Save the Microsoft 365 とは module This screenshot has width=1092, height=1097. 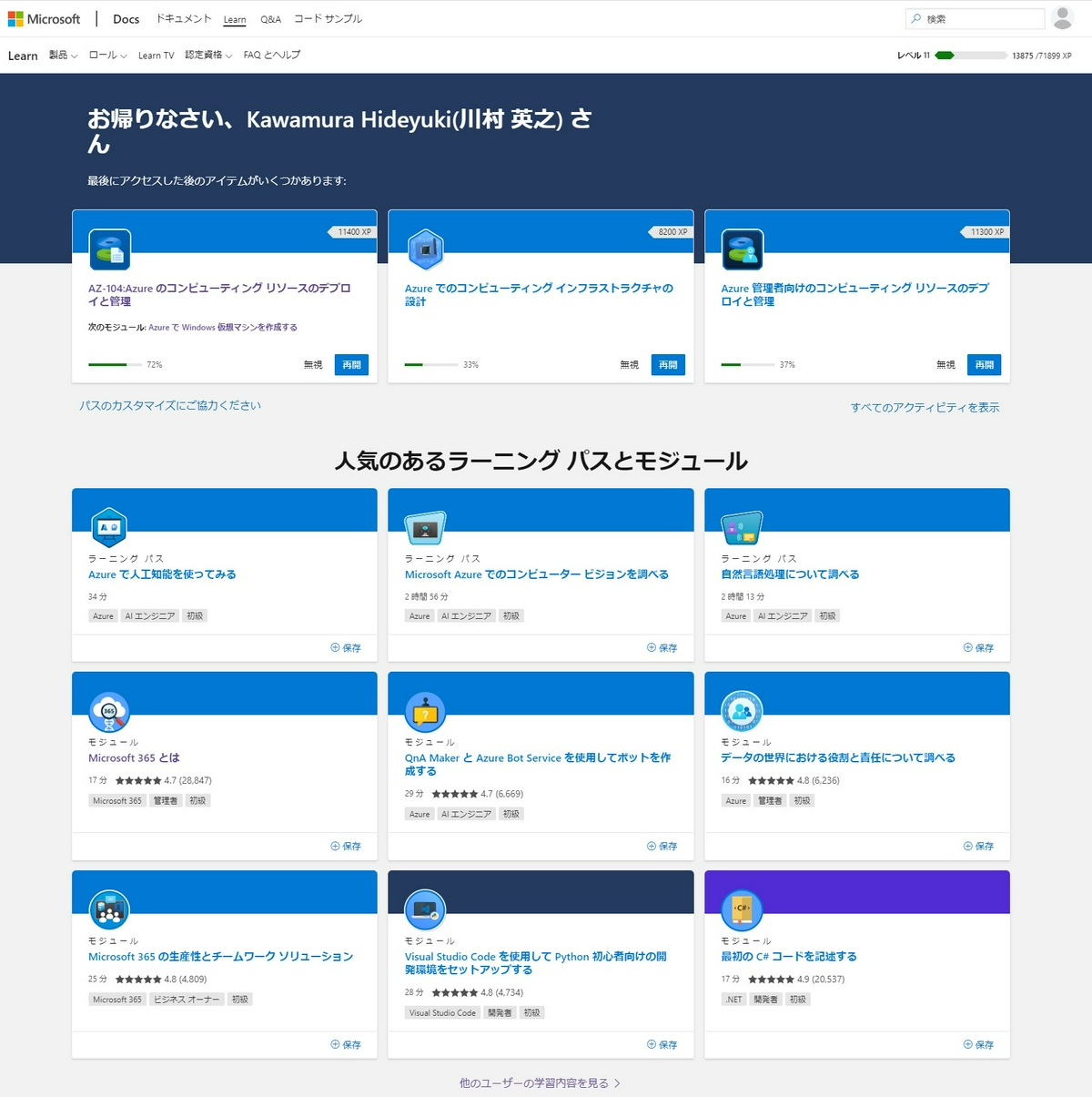[346, 847]
